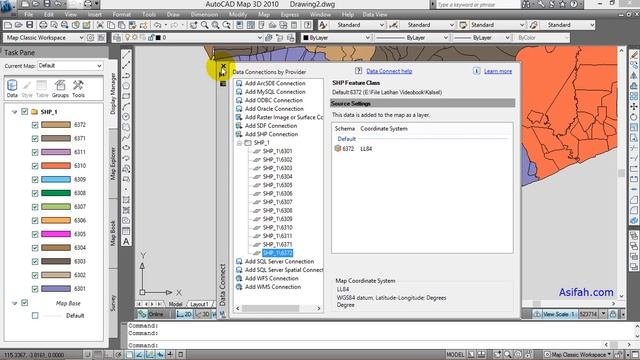The height and width of the screenshot is (360, 640).
Task: Open the Groups tool in Task Pane
Action: coord(60,89)
